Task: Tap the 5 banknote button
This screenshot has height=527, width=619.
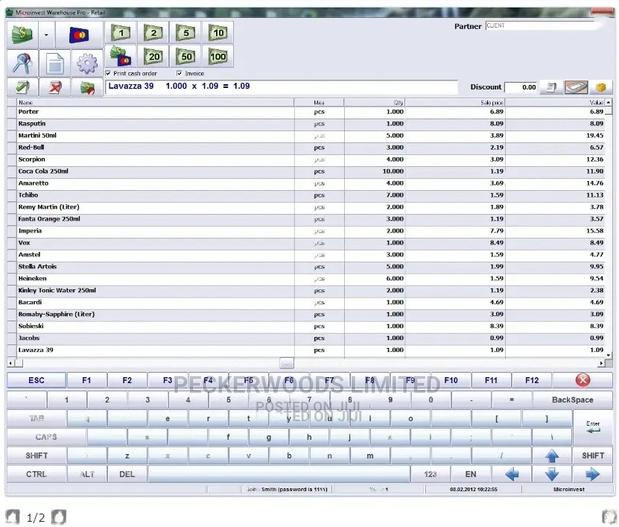Action: (x=186, y=32)
